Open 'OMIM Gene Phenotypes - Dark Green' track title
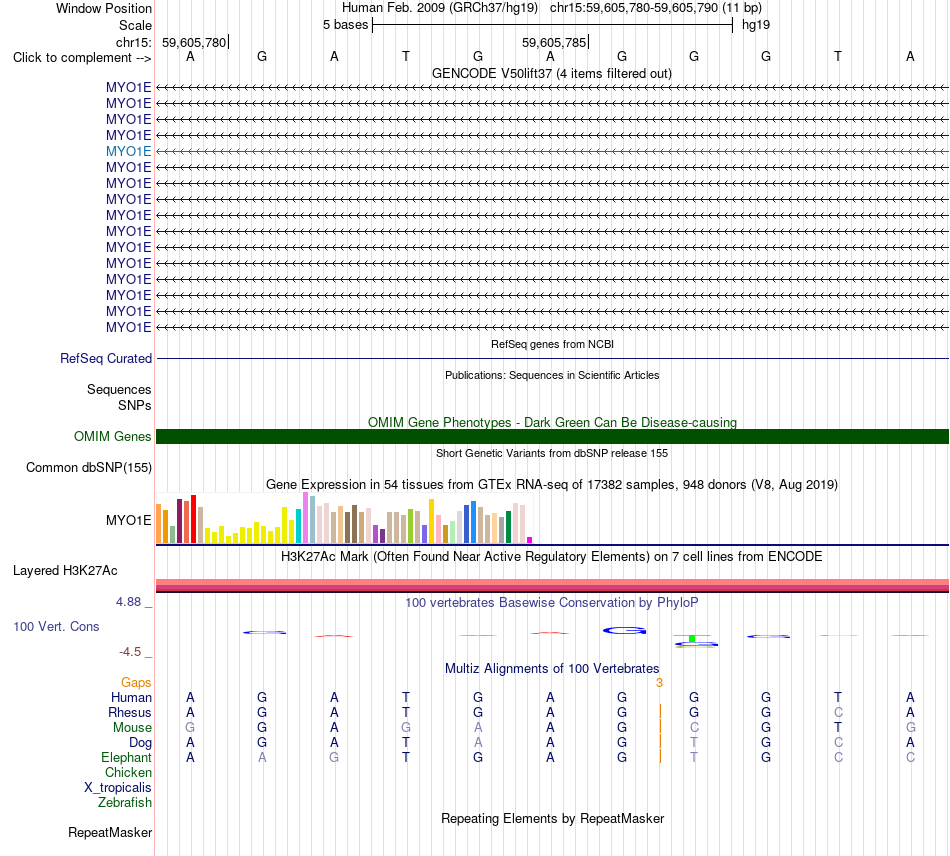 pyautogui.click(x=552, y=422)
